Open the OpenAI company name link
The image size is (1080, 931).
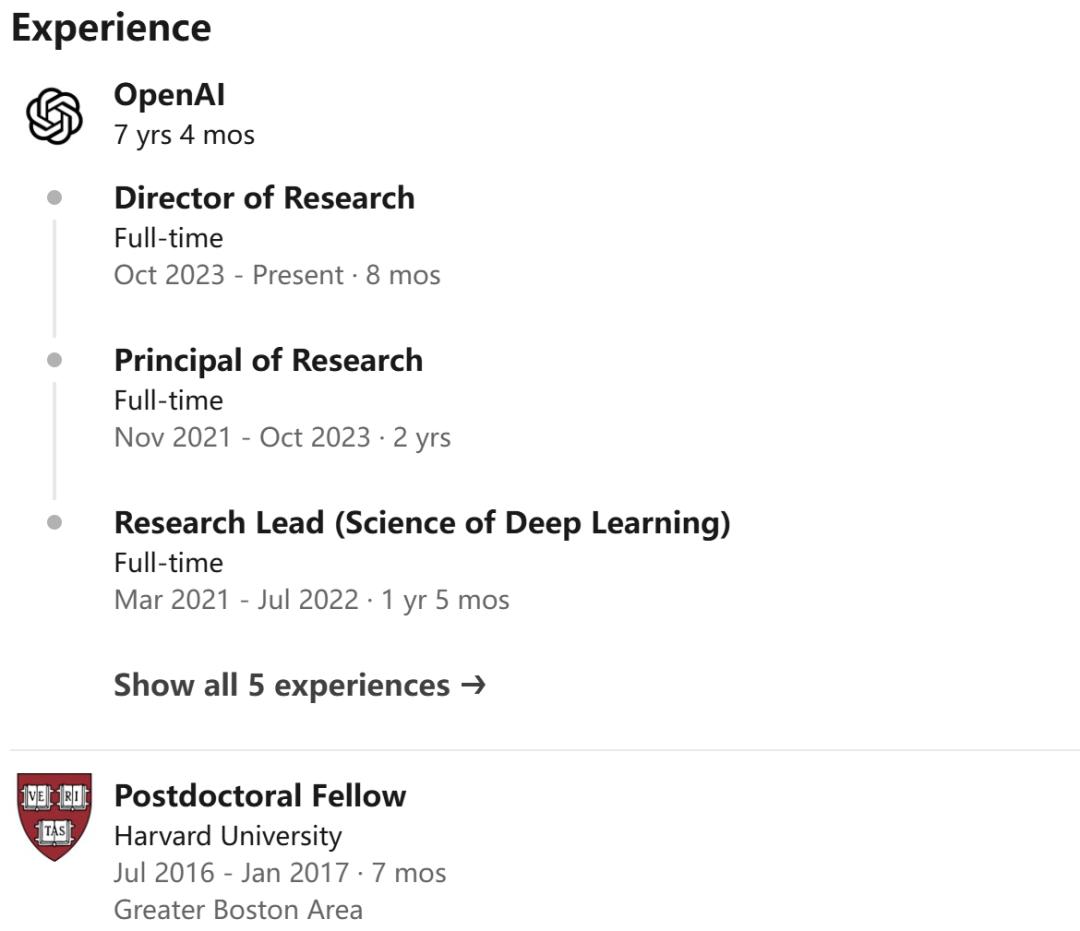click(169, 95)
